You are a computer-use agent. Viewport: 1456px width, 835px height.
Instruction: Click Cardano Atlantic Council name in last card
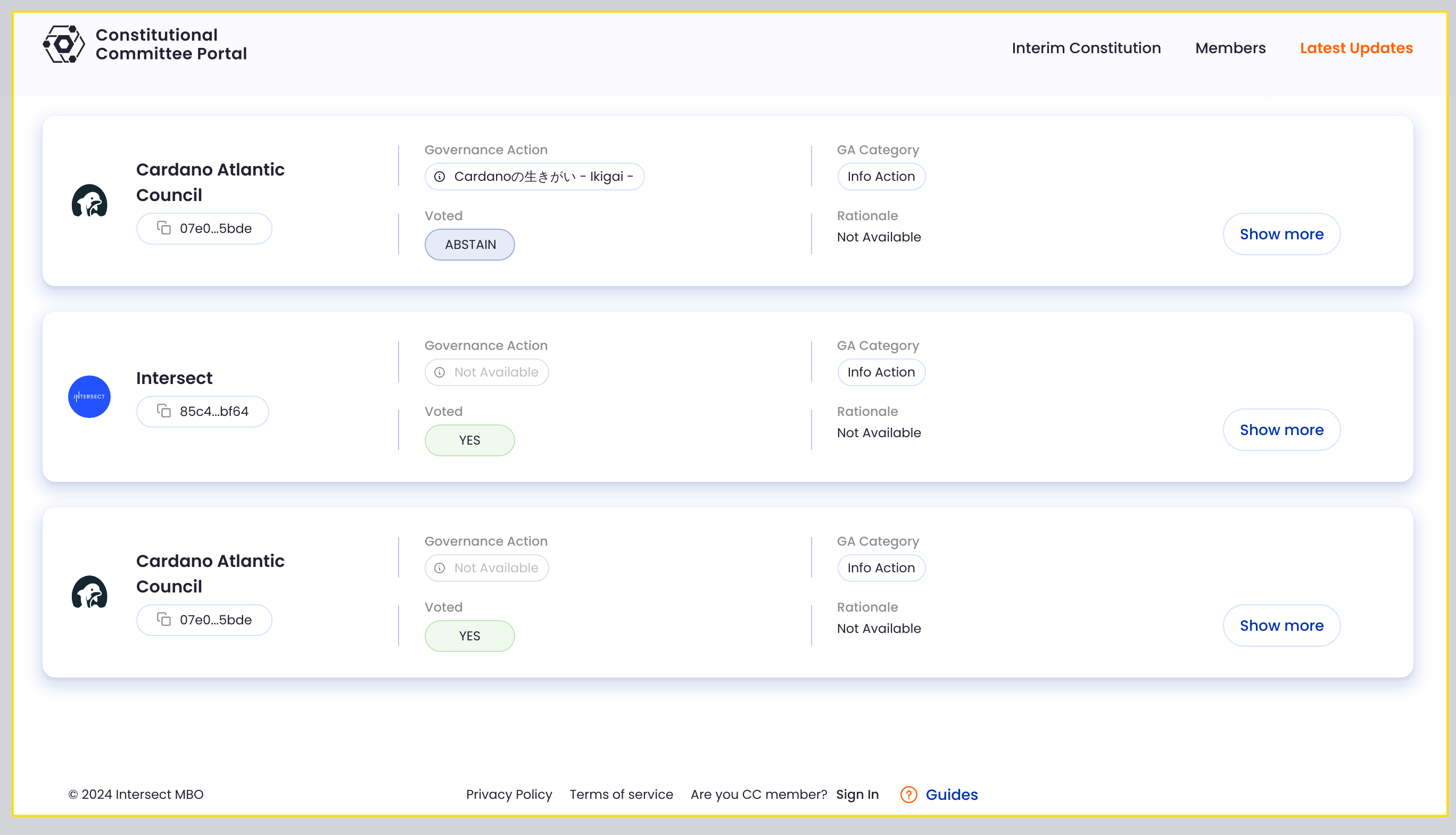coord(210,573)
